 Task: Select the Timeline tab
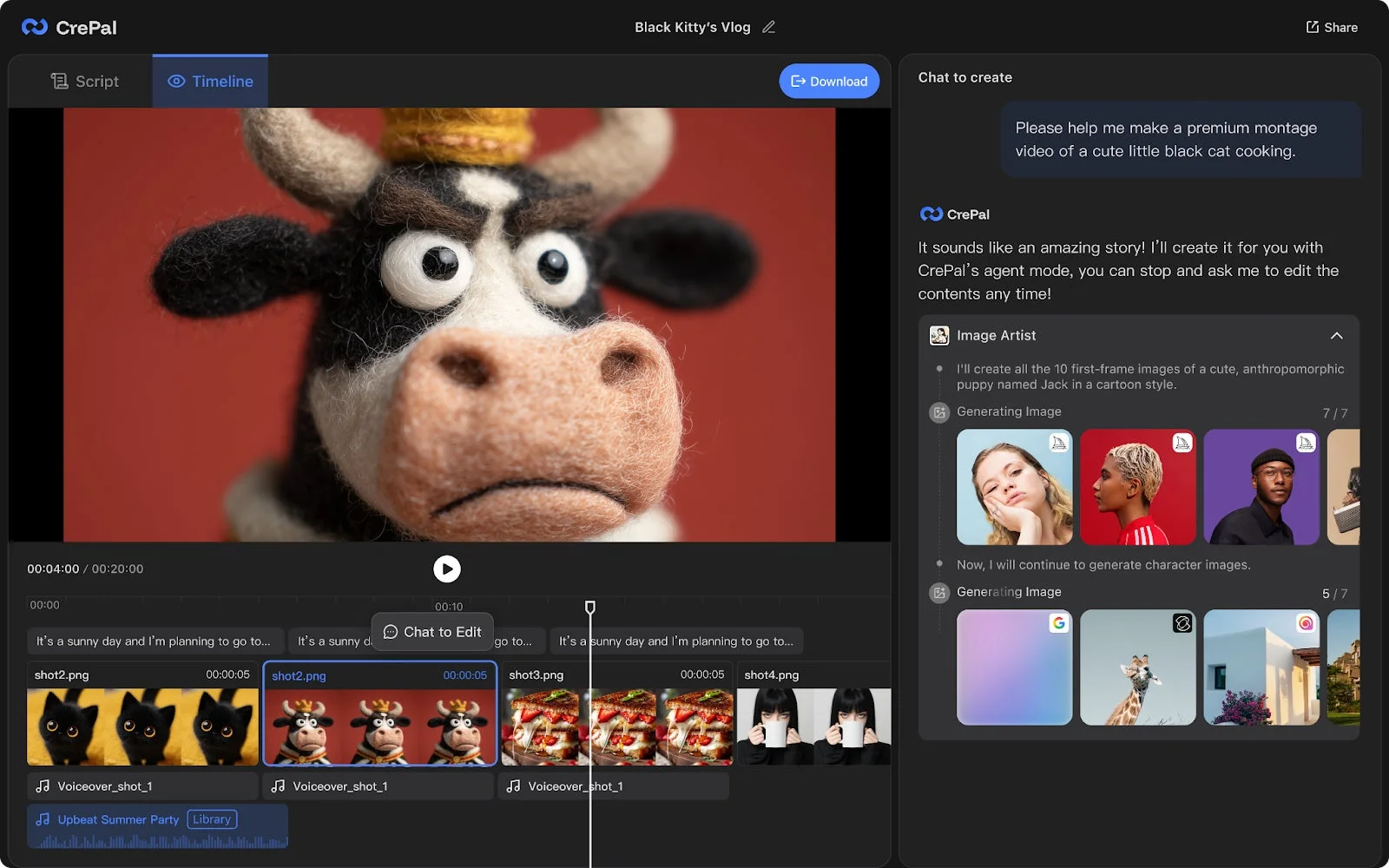coord(210,81)
